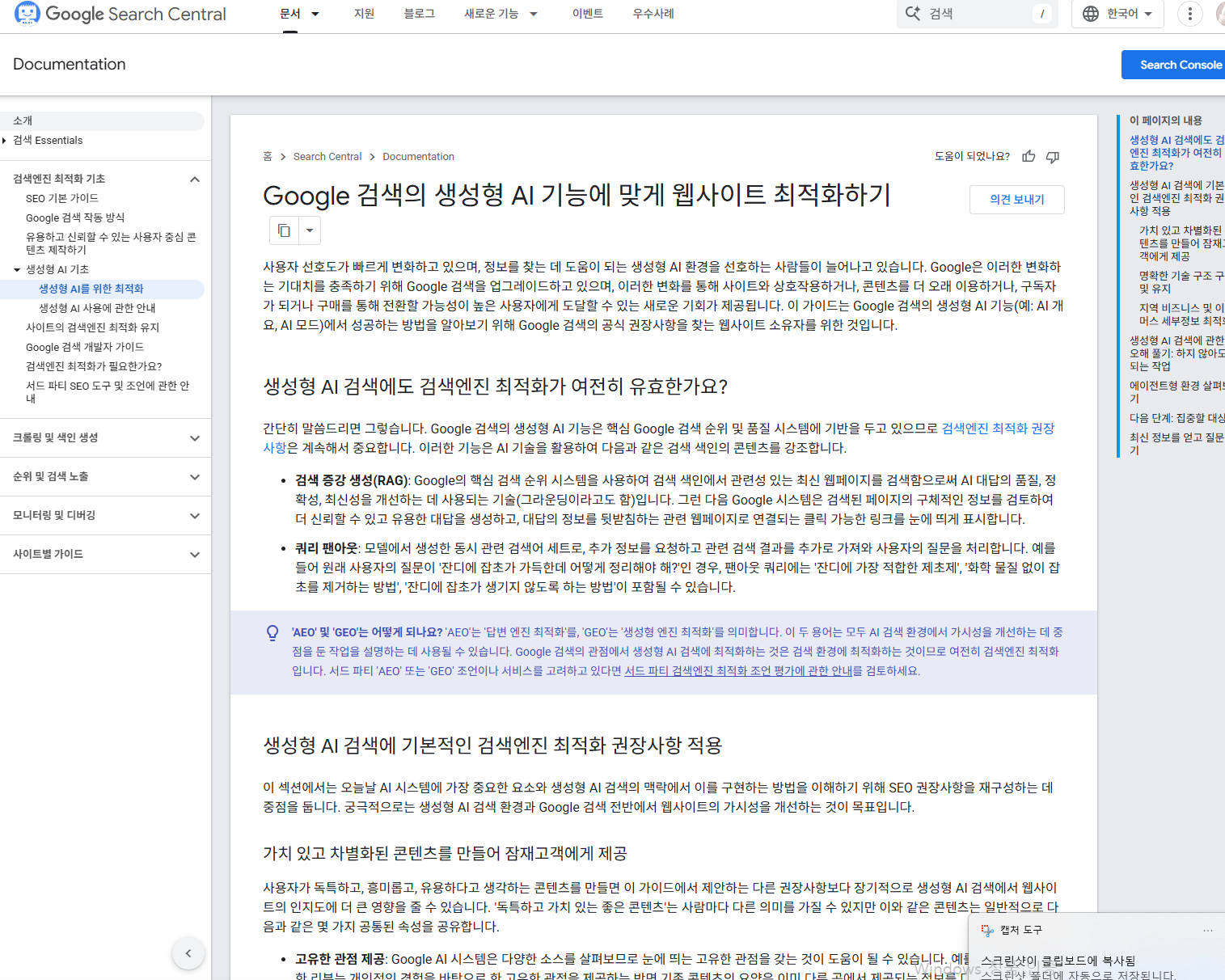Image resolution: width=1225 pixels, height=980 pixels.
Task: Open Google 검색 개발자 가이드 item
Action: 85,347
